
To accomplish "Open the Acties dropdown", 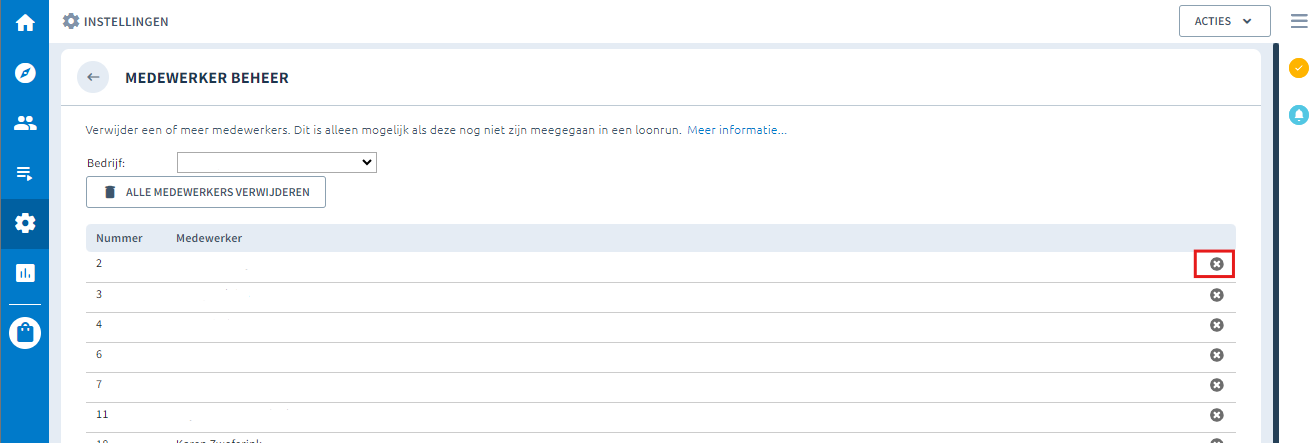I will click(1225, 21).
